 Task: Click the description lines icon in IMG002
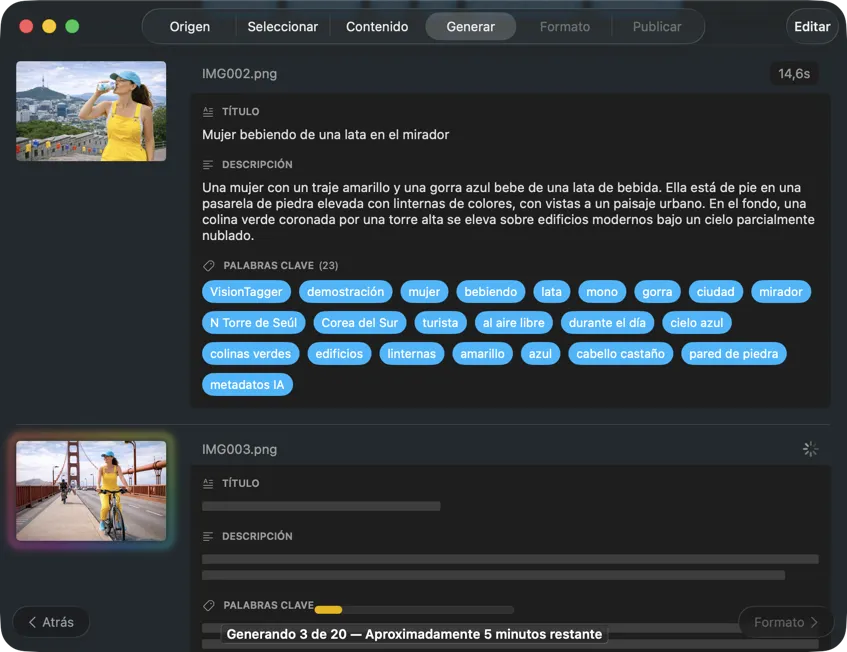pos(208,165)
